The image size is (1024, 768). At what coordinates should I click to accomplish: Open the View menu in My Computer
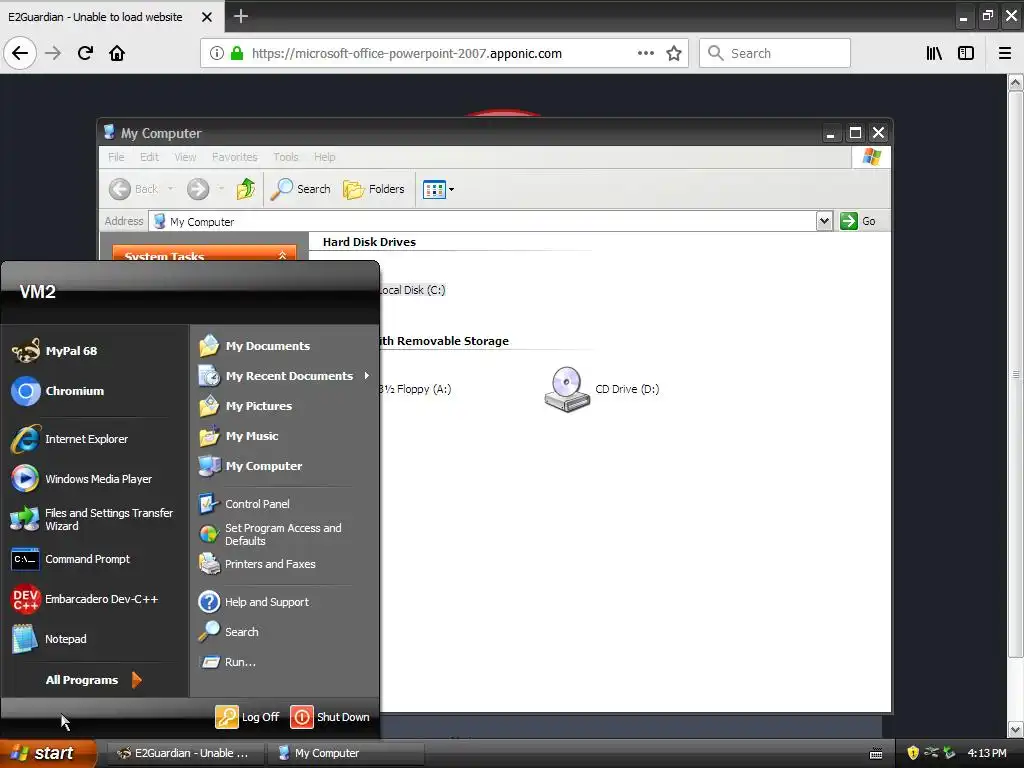point(185,157)
